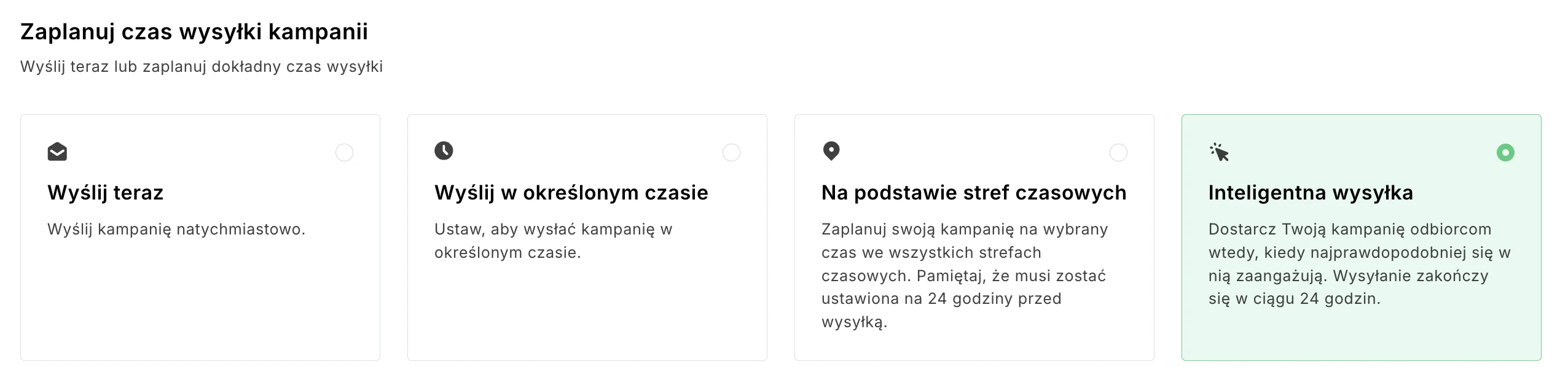The height and width of the screenshot is (372, 1568).
Task: Click the "Wyślij teraz" card title
Action: (x=105, y=193)
